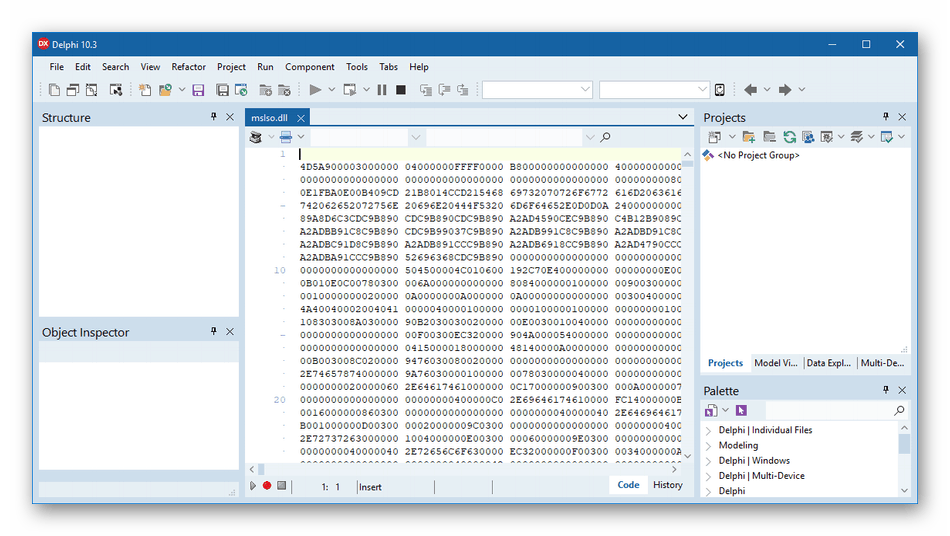
Task: Open the first toolbar combo box
Action: tap(537, 90)
